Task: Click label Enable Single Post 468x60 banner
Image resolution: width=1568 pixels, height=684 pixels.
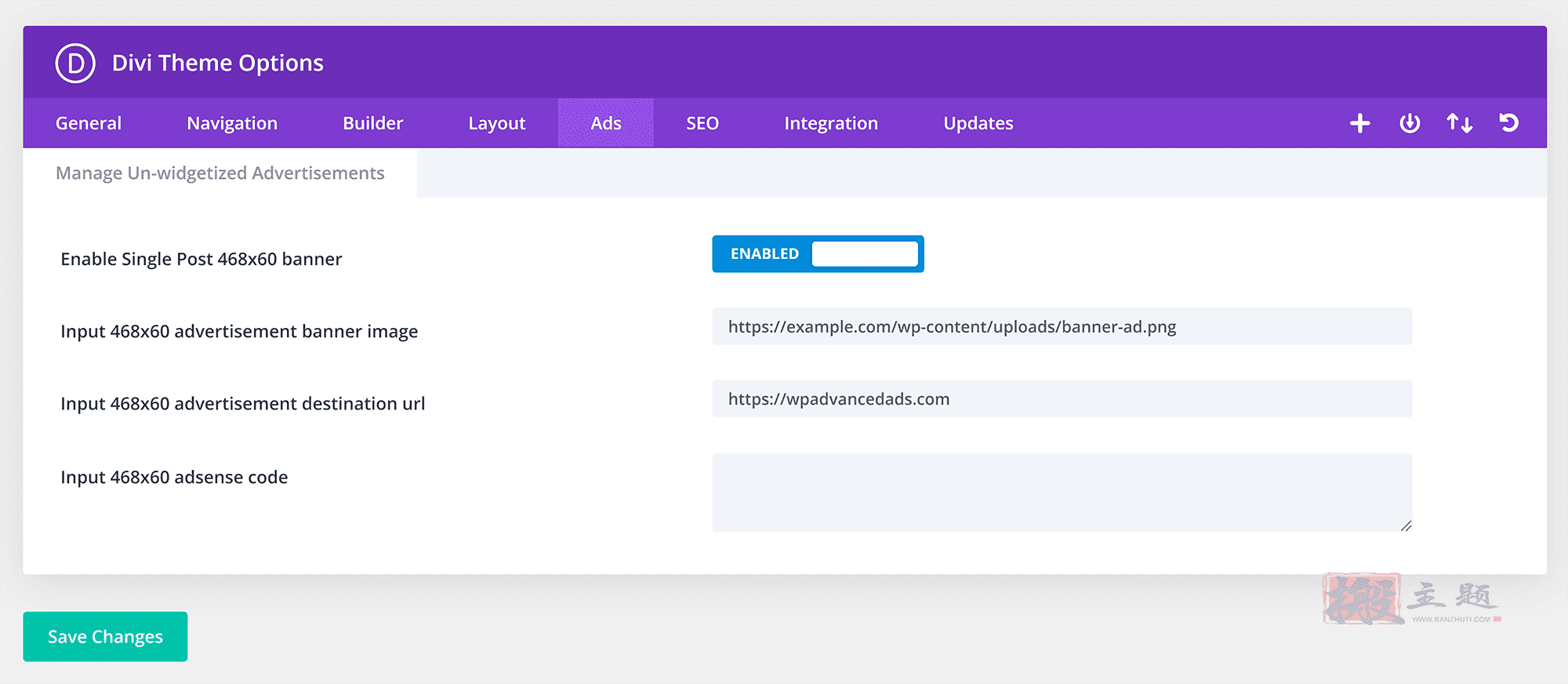Action: pos(201,259)
